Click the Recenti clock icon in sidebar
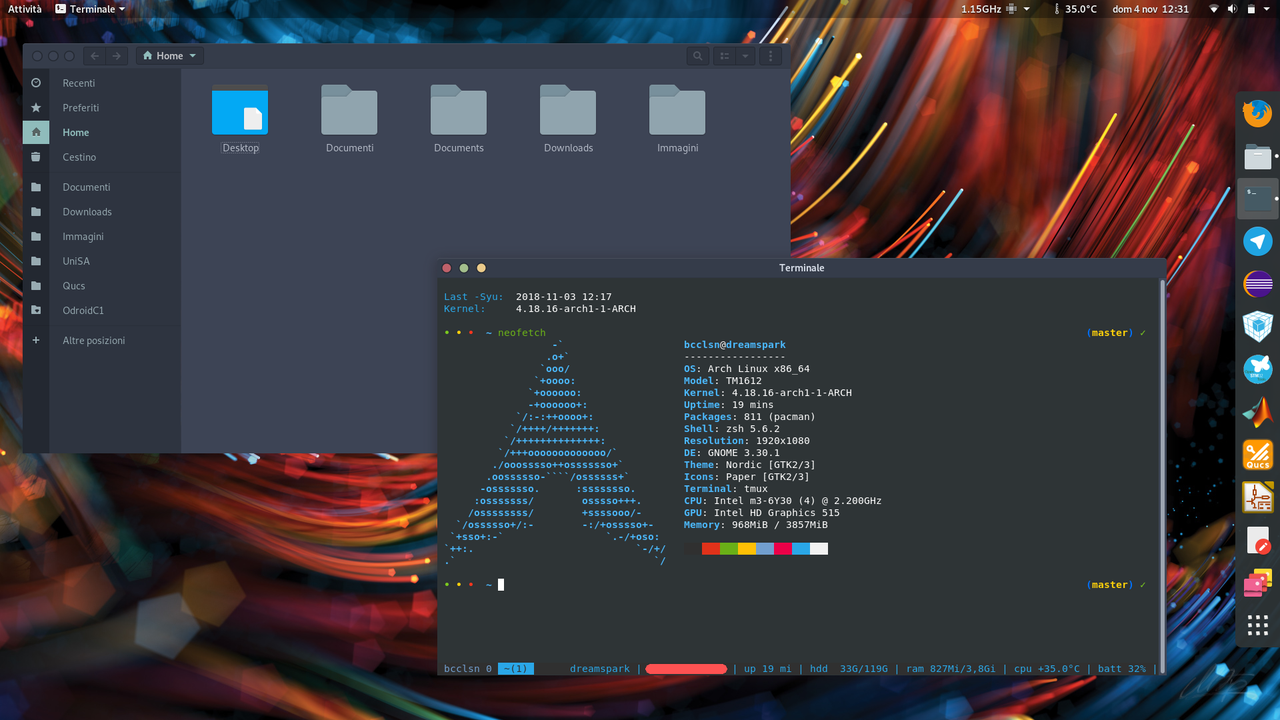The height and width of the screenshot is (720, 1280). point(36,83)
